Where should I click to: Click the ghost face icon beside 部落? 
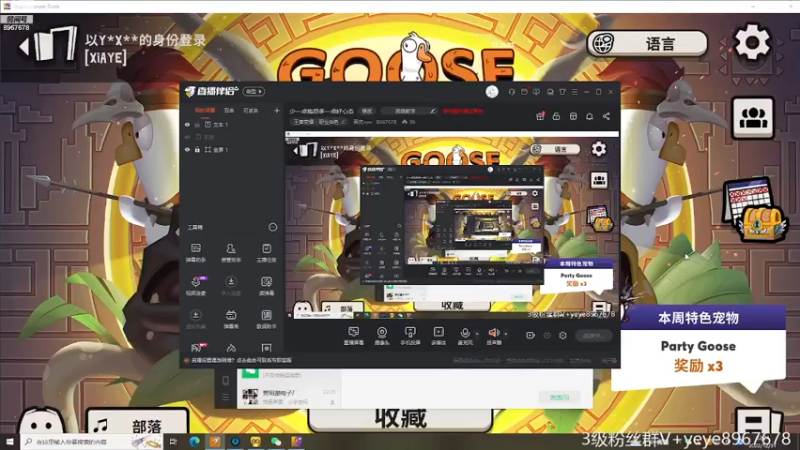[43, 422]
